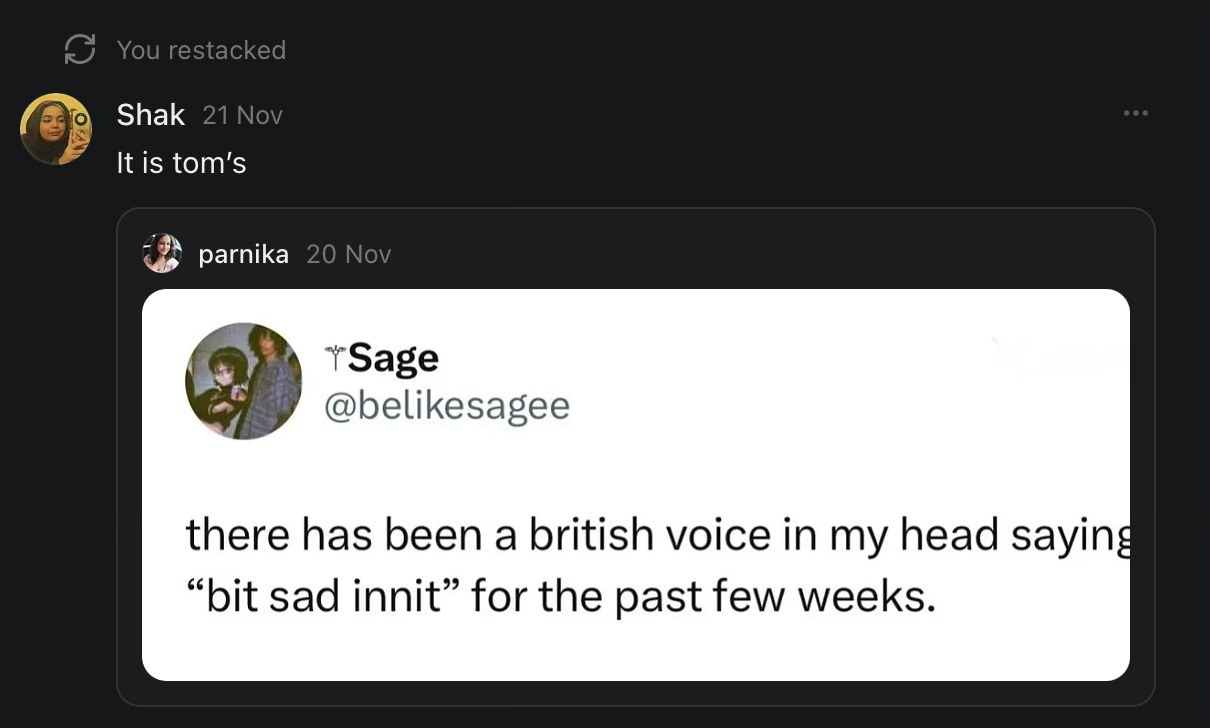Image resolution: width=1210 pixels, height=728 pixels.
Task: Click the caduceus symbol beside Sage
Action: pyautogui.click(x=334, y=355)
